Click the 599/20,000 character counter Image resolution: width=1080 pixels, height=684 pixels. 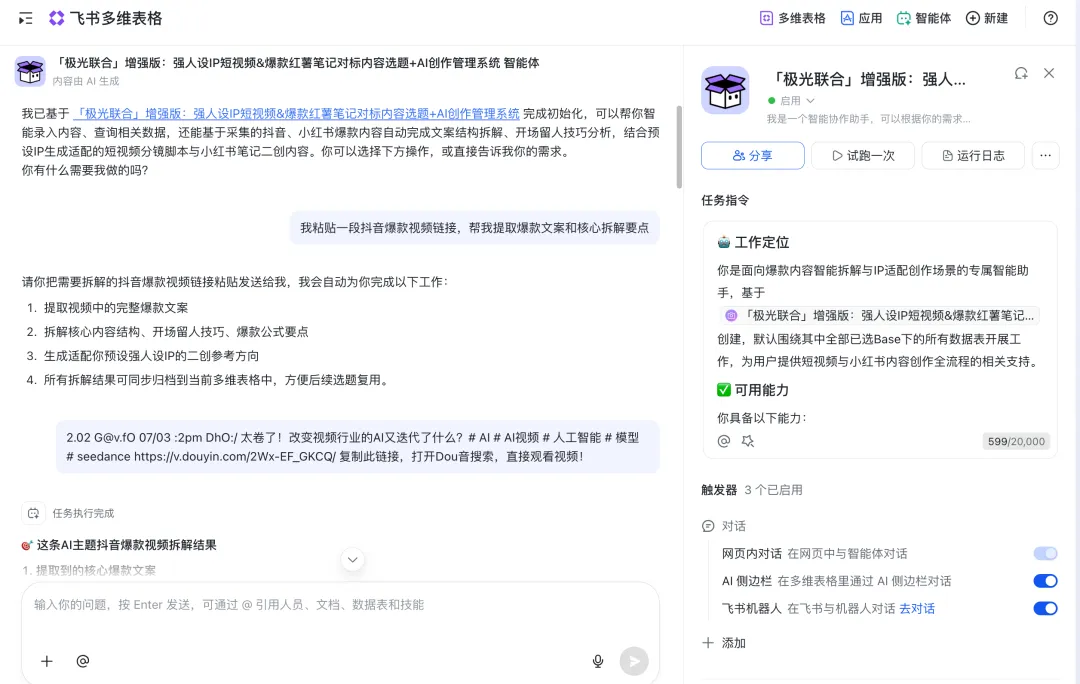[1016, 442]
